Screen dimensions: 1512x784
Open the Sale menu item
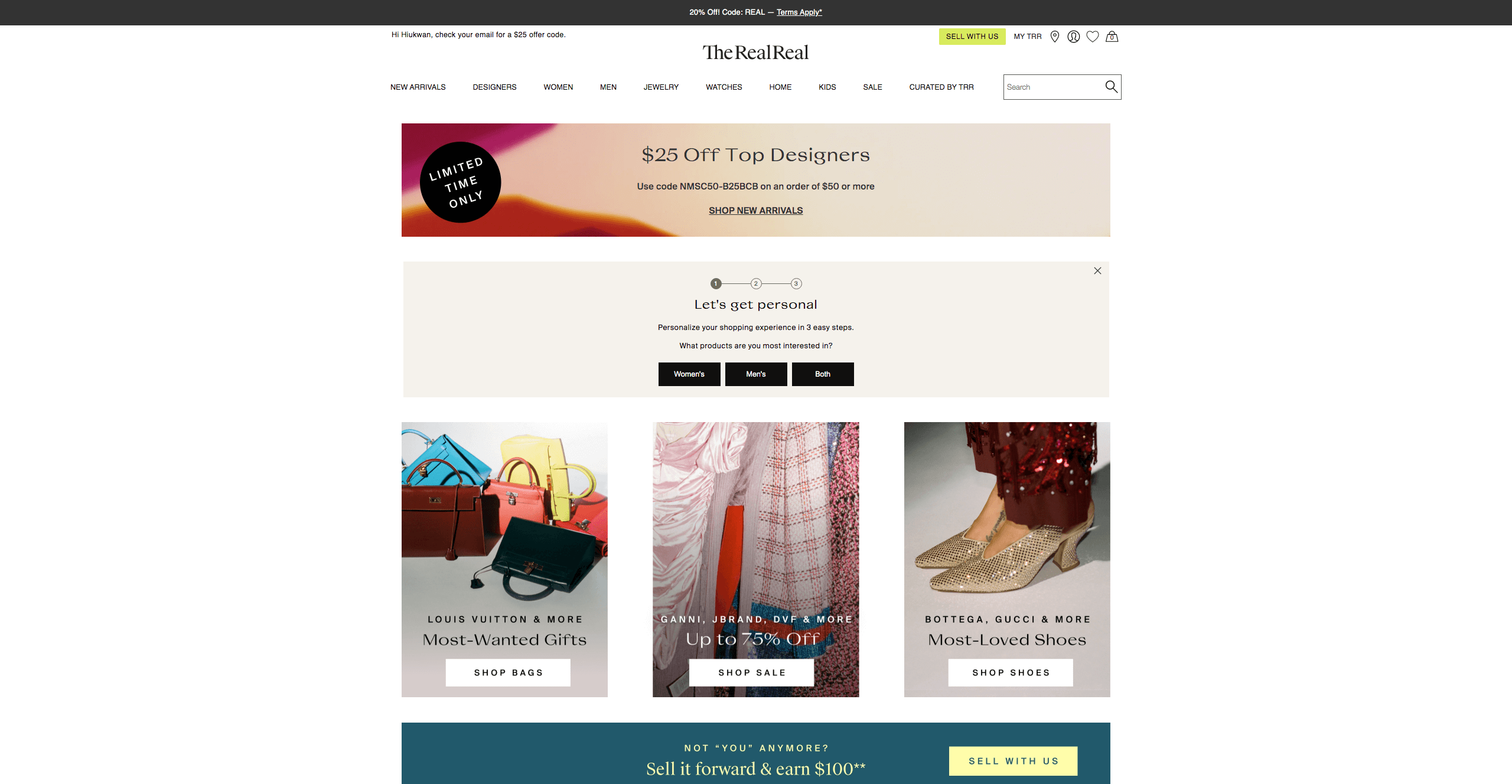coord(872,87)
